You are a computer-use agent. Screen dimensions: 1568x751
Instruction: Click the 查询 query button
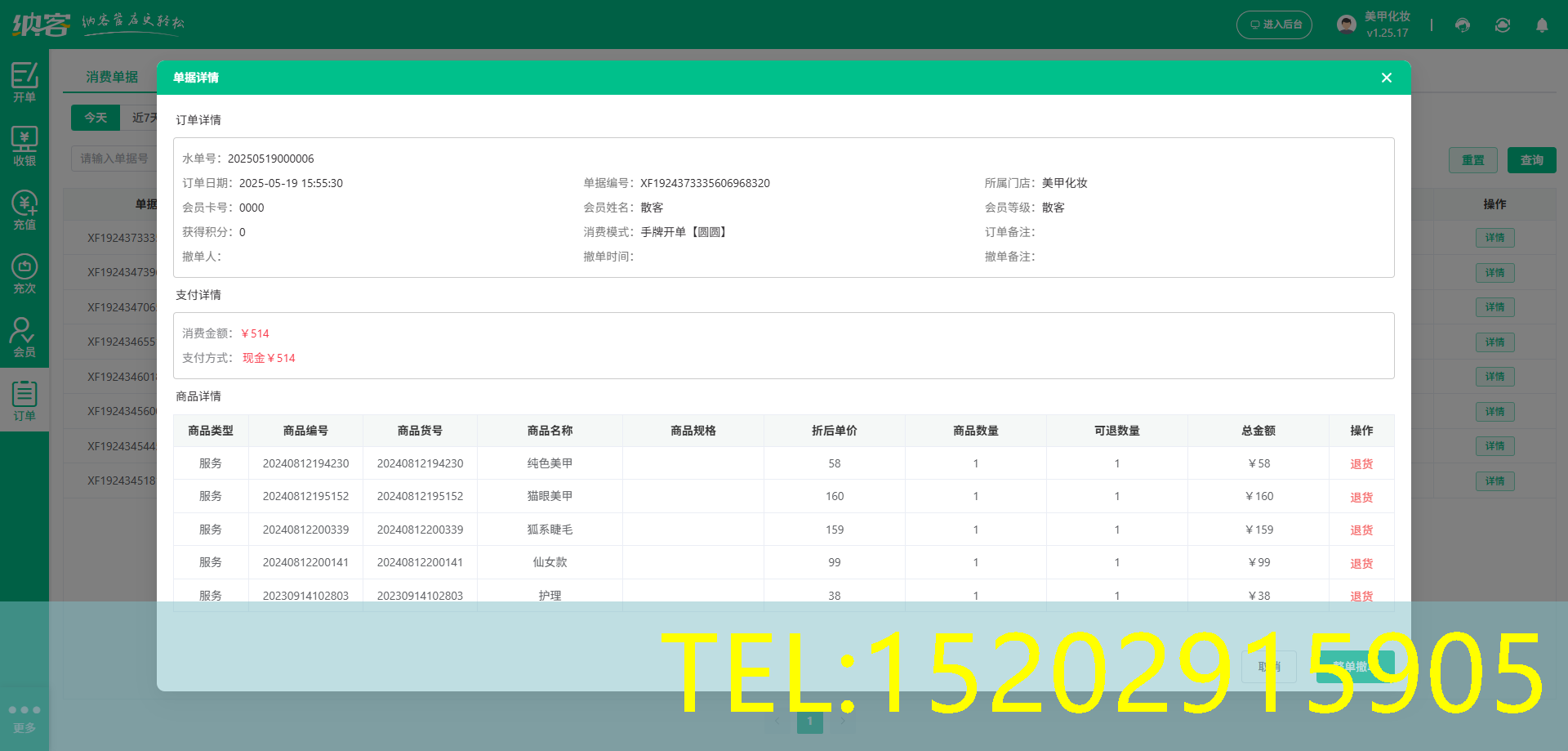point(1531,159)
